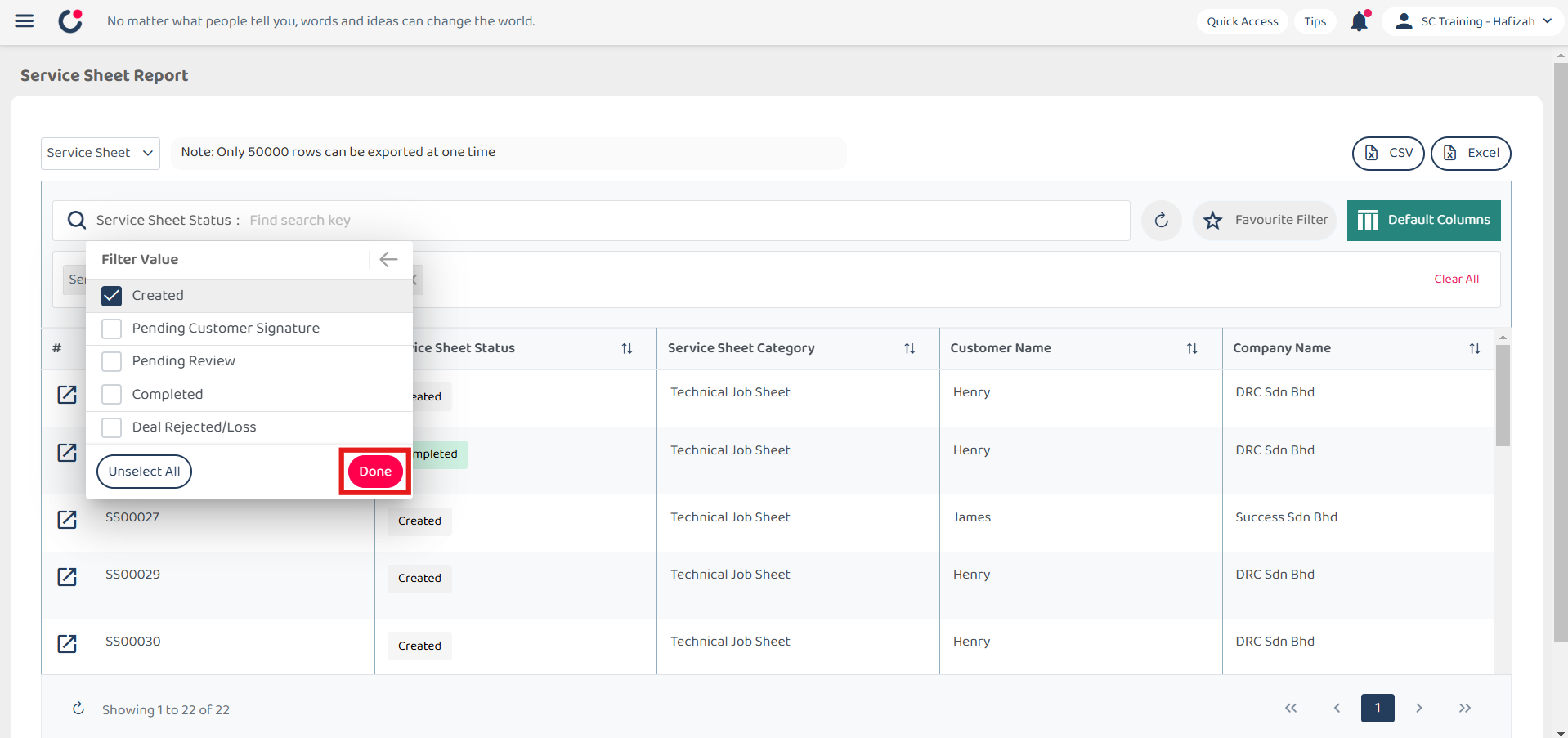
Task: Click the Service Sheet Report heading
Action: pos(105,75)
